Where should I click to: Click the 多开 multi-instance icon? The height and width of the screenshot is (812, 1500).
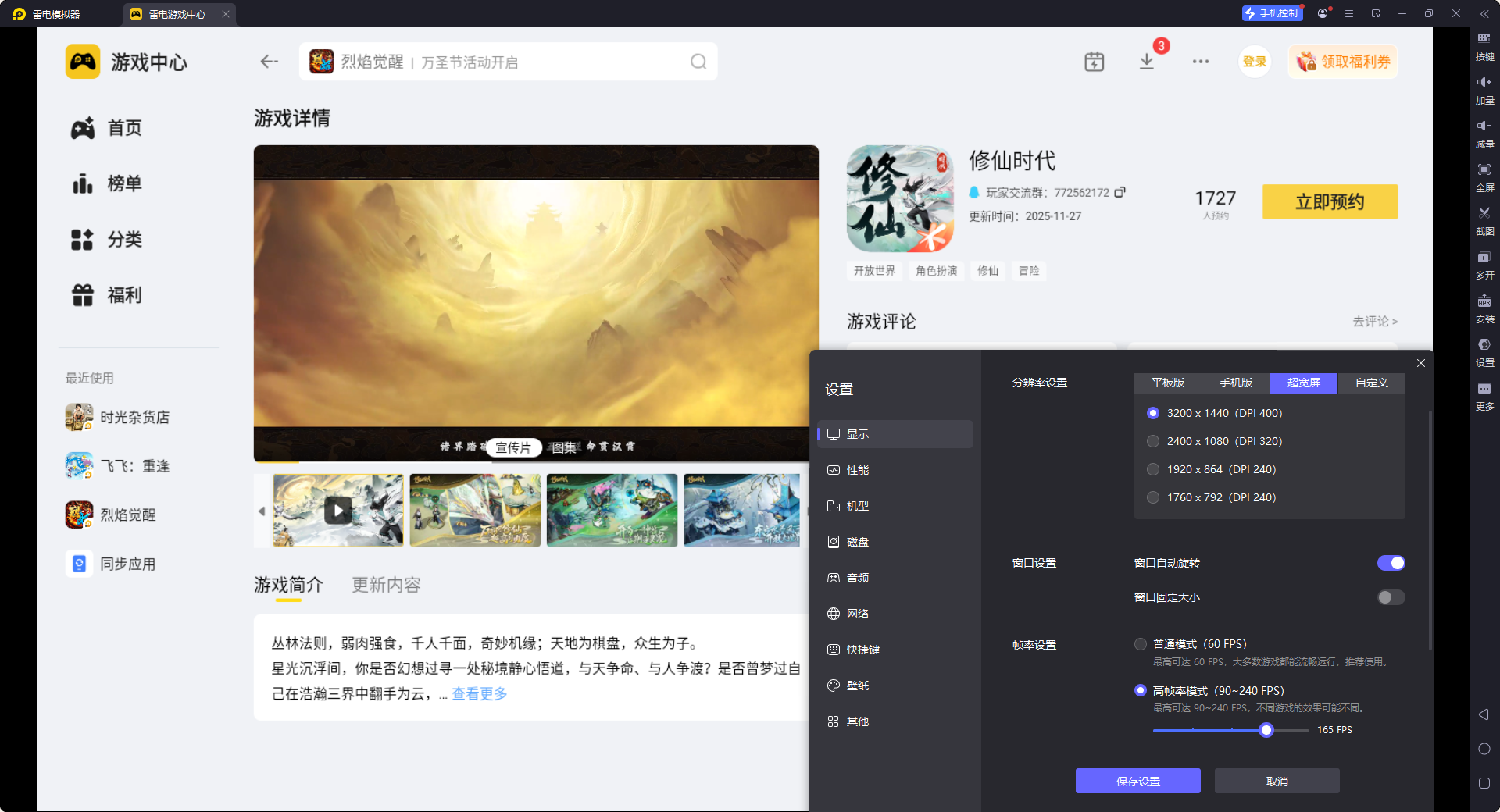coord(1484,264)
